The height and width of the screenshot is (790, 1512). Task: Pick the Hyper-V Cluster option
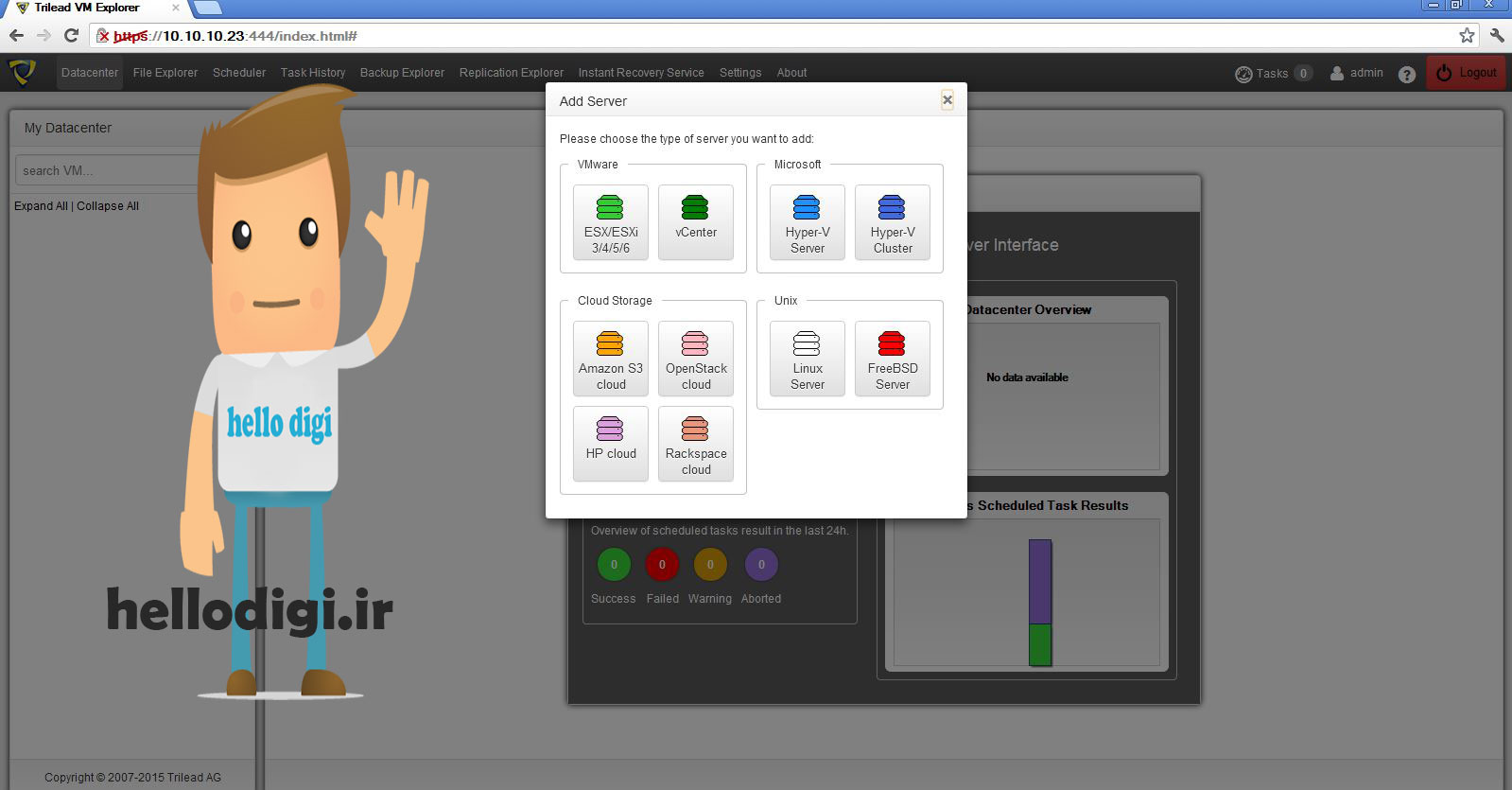point(893,222)
